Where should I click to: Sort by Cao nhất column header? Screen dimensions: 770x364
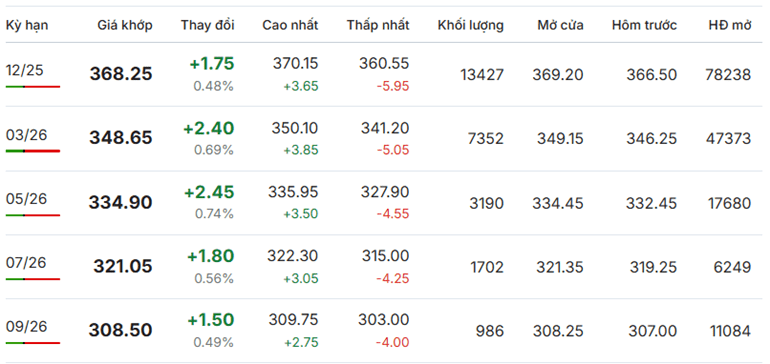[x=290, y=26]
